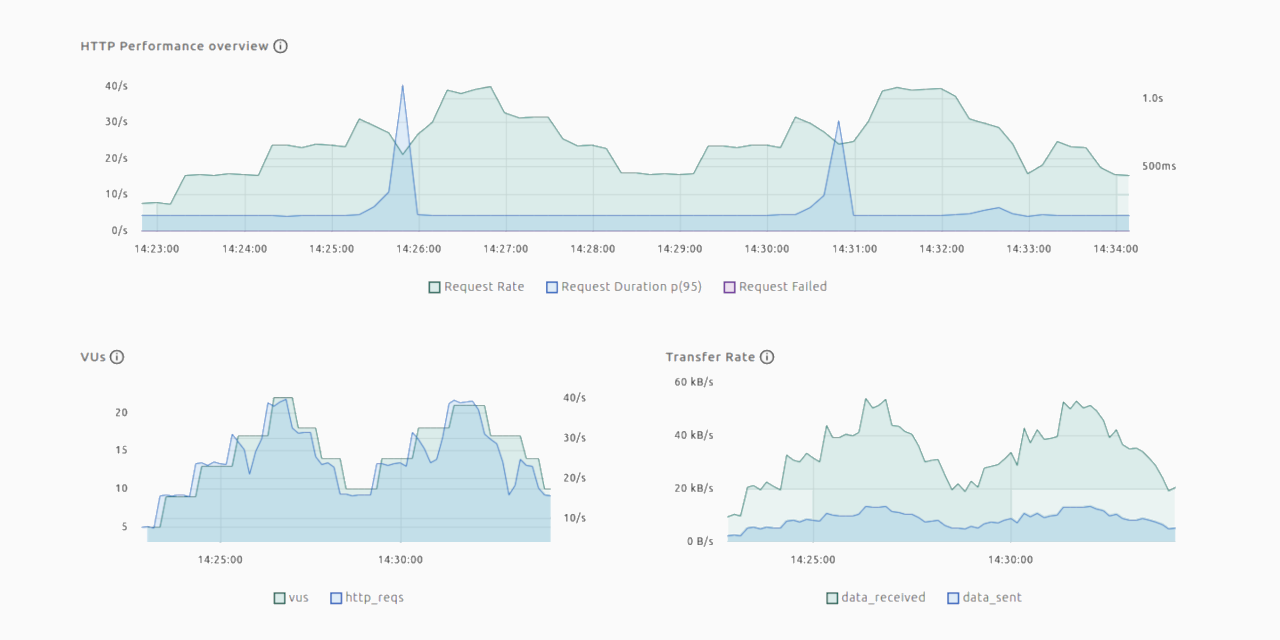
Task: Toggle the http_reqs series label
Action: point(374,598)
